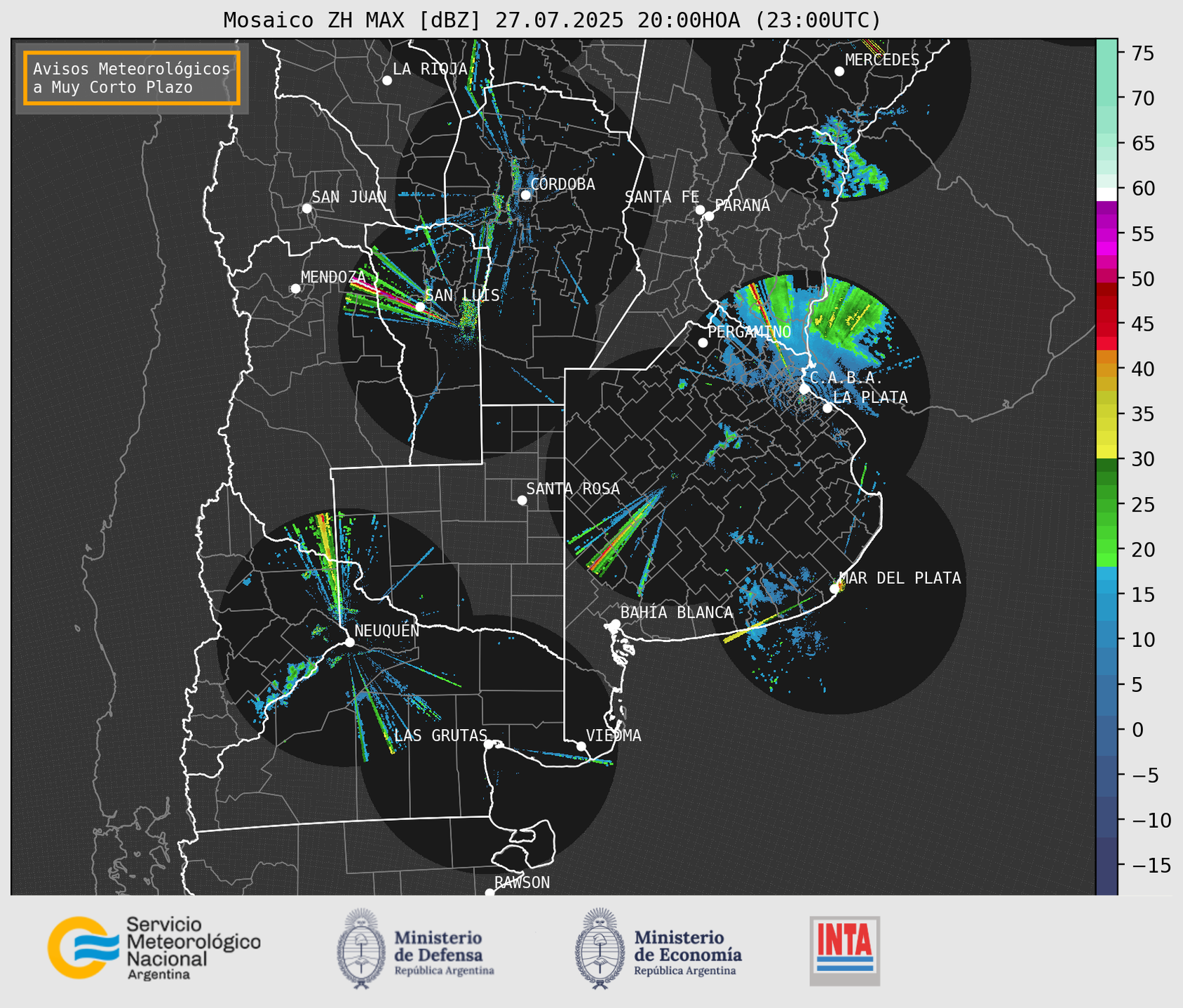Select the SANTA ROSA city marker
Image resolution: width=1183 pixels, height=1008 pixels.
pos(522,500)
